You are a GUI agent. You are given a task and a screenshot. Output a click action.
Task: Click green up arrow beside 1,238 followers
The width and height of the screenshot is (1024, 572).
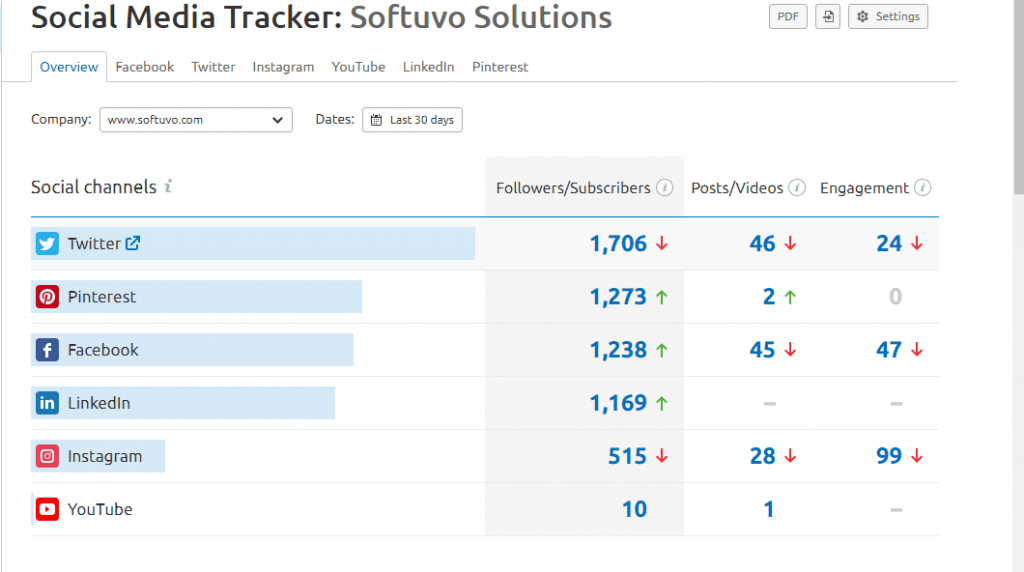click(x=662, y=350)
